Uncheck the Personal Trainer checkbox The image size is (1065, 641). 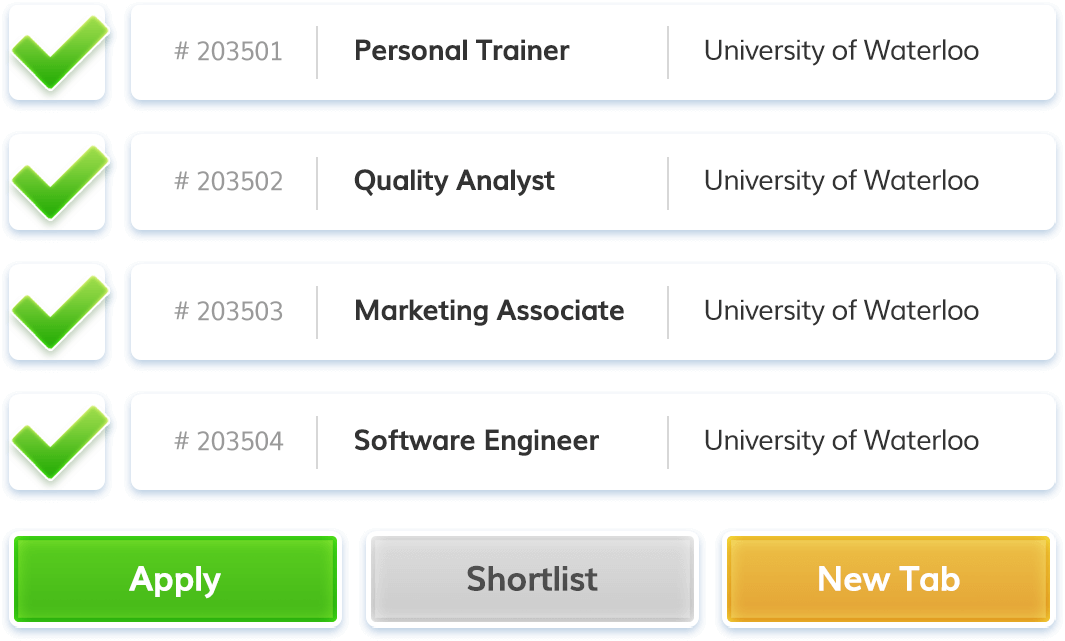[57, 53]
